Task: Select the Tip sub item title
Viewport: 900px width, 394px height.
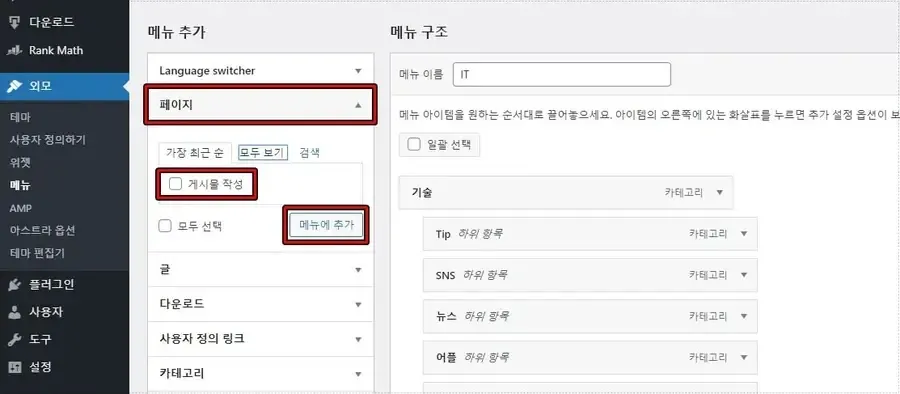Action: tap(443, 234)
